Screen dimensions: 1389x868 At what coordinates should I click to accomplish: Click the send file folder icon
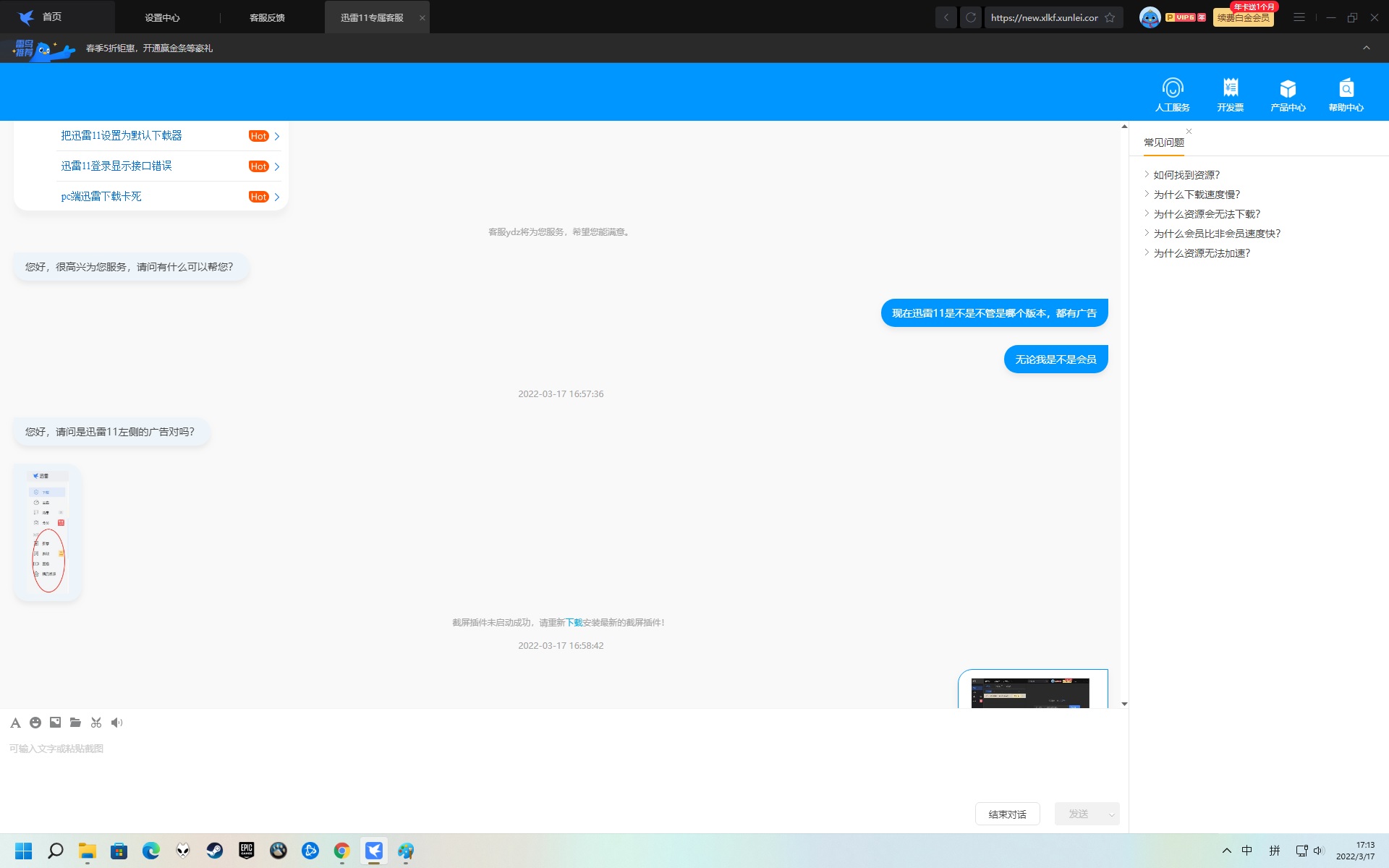(x=75, y=723)
